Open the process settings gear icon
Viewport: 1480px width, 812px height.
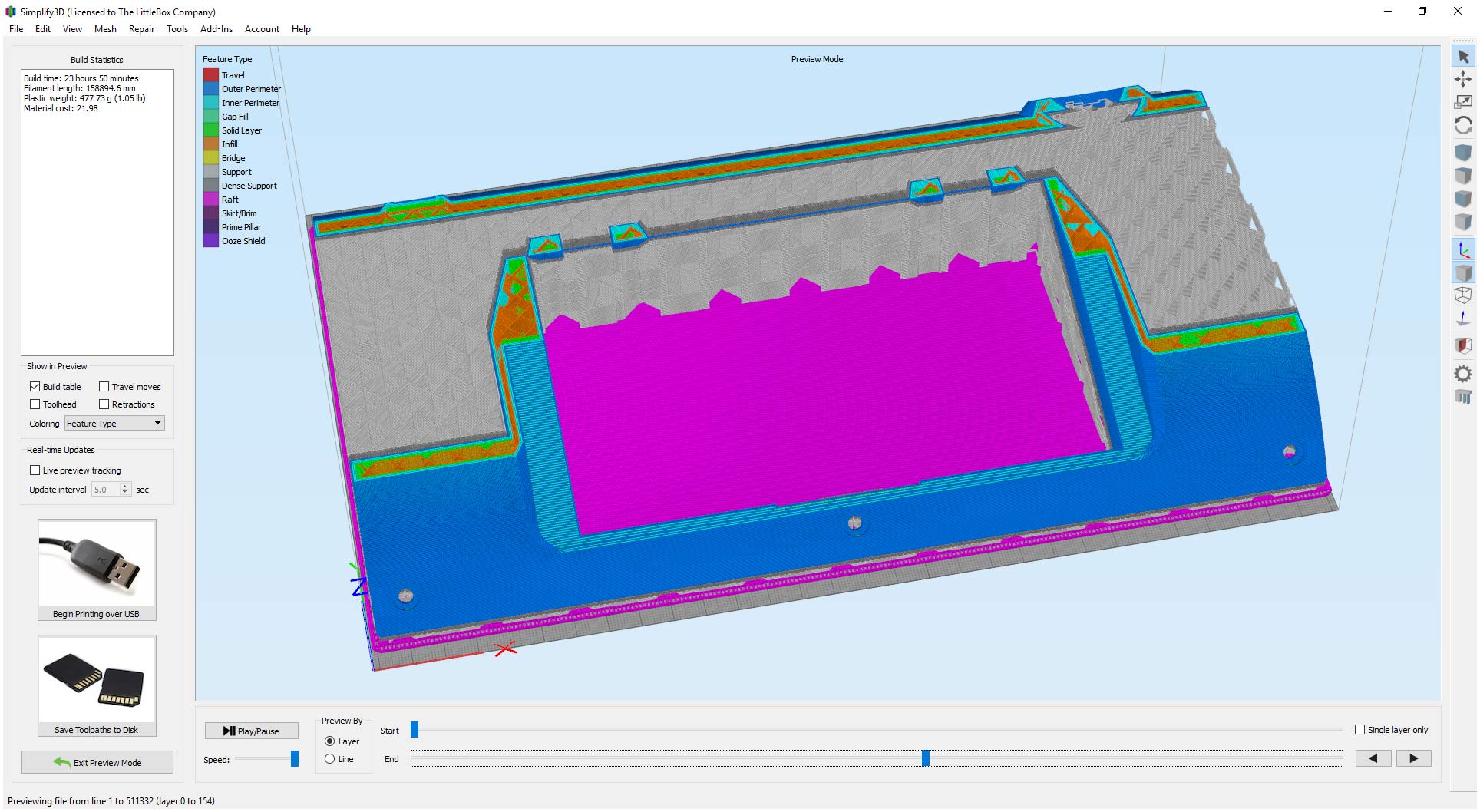pyautogui.click(x=1463, y=374)
